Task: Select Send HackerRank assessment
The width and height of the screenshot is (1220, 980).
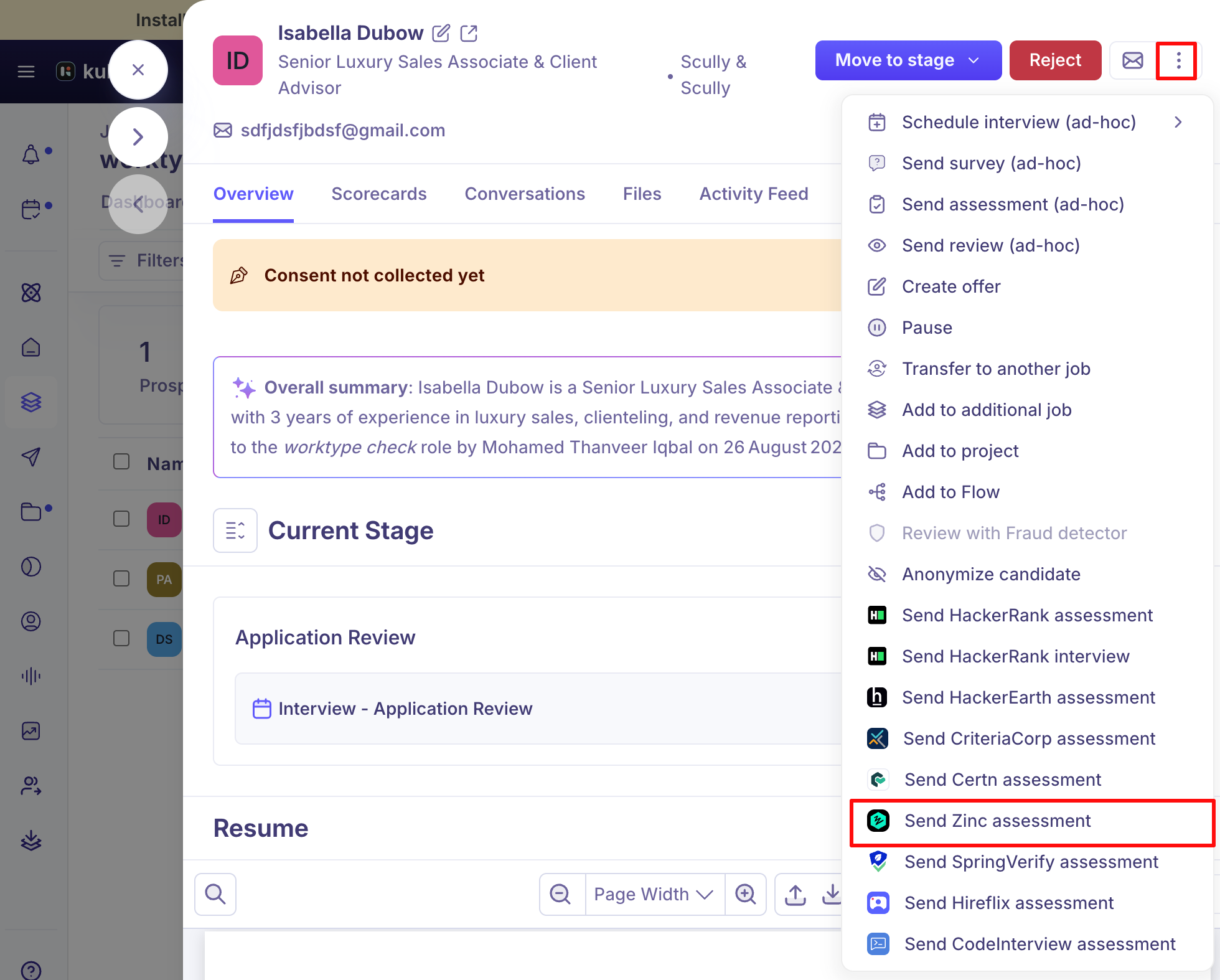Action: point(1027,615)
